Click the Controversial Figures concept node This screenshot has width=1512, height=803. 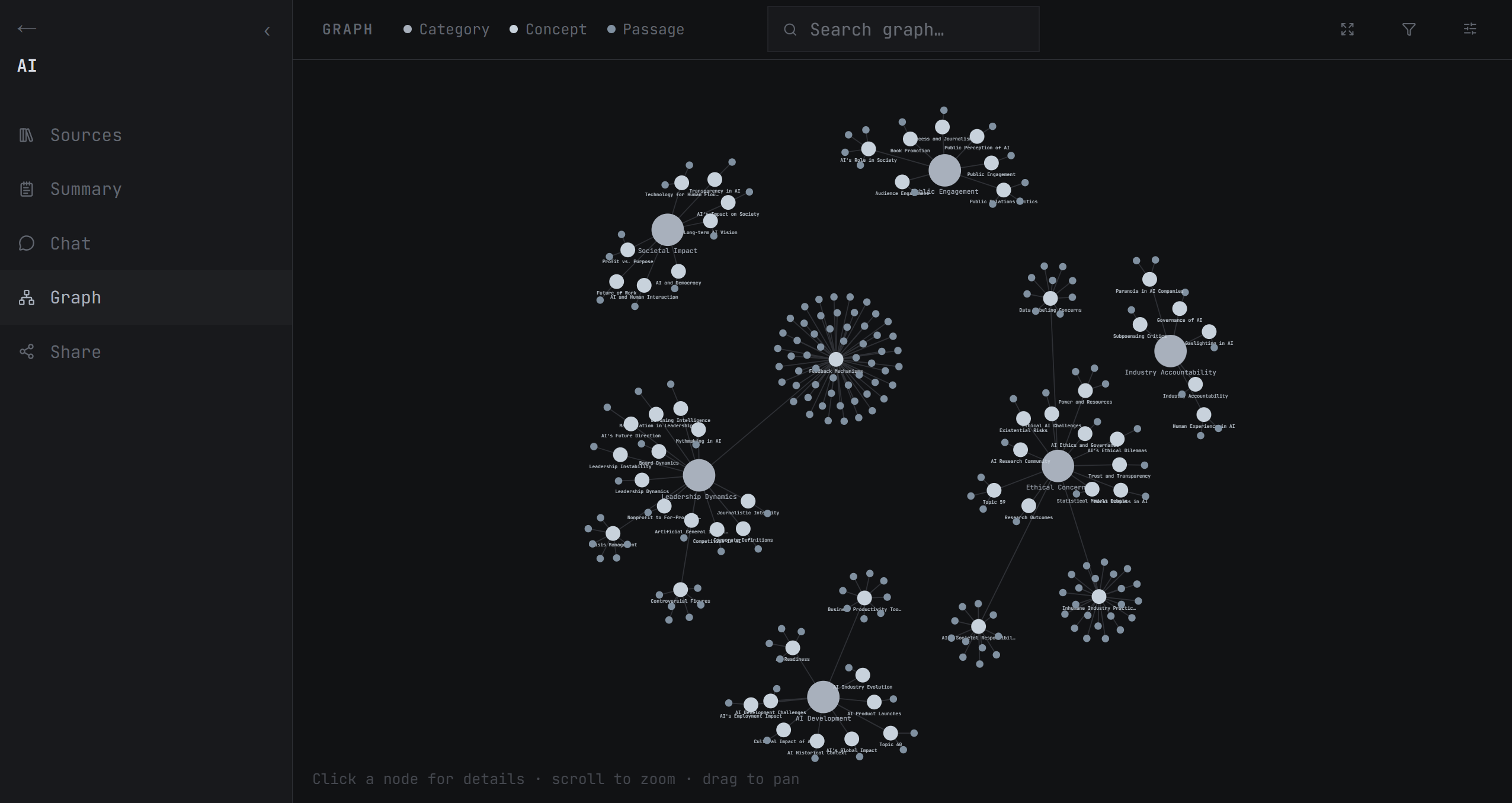[x=681, y=590]
